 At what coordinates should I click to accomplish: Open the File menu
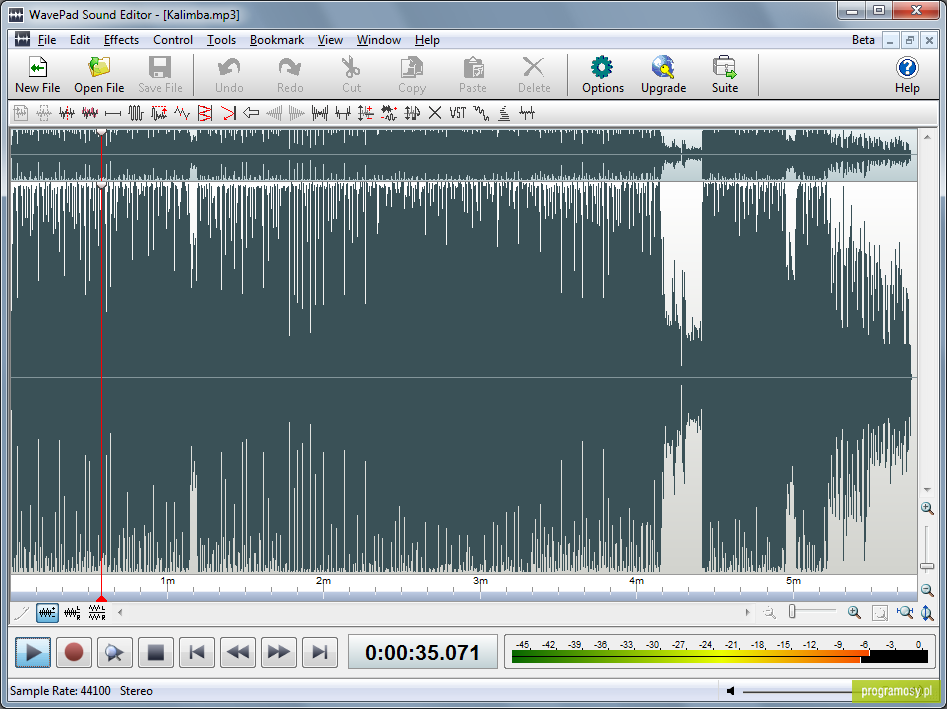coord(47,40)
